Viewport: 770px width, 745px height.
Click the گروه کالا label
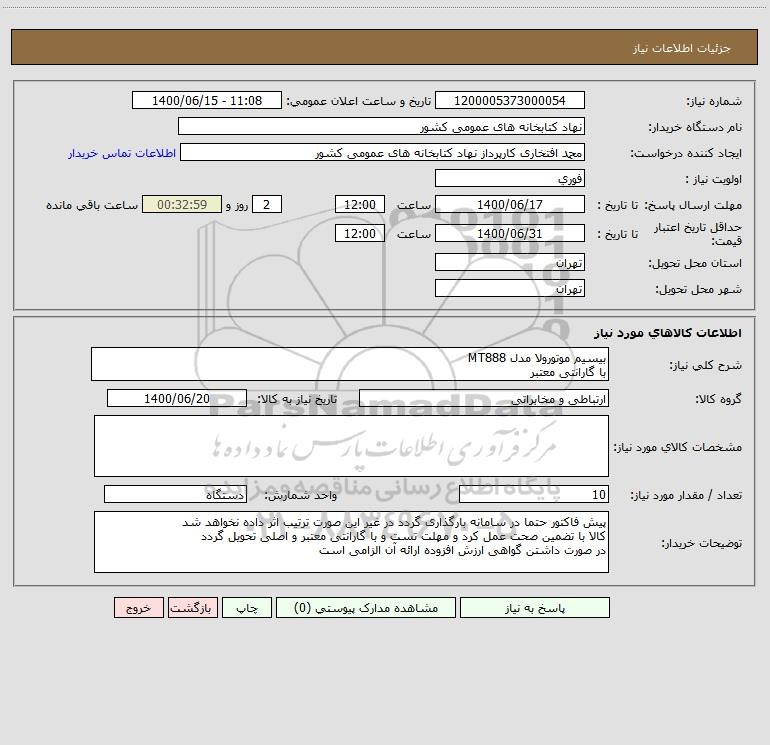coord(718,399)
